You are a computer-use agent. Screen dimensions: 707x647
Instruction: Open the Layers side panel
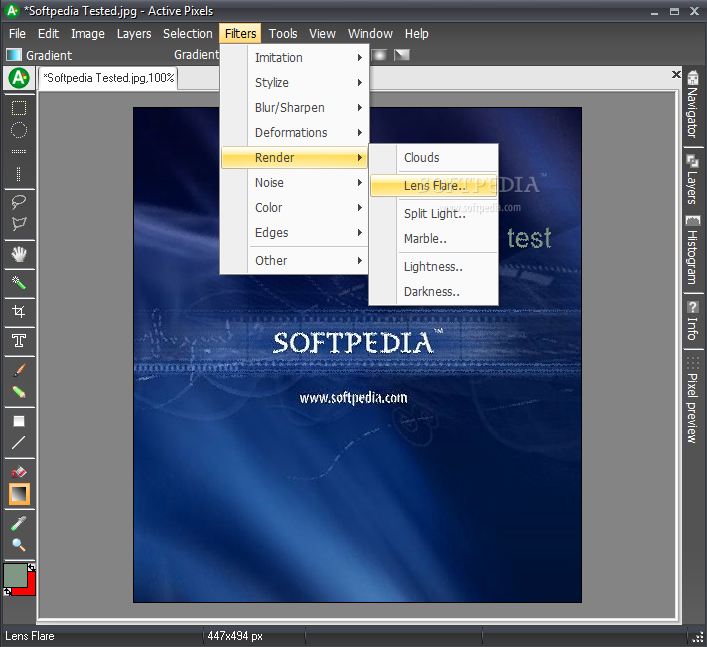coord(693,179)
